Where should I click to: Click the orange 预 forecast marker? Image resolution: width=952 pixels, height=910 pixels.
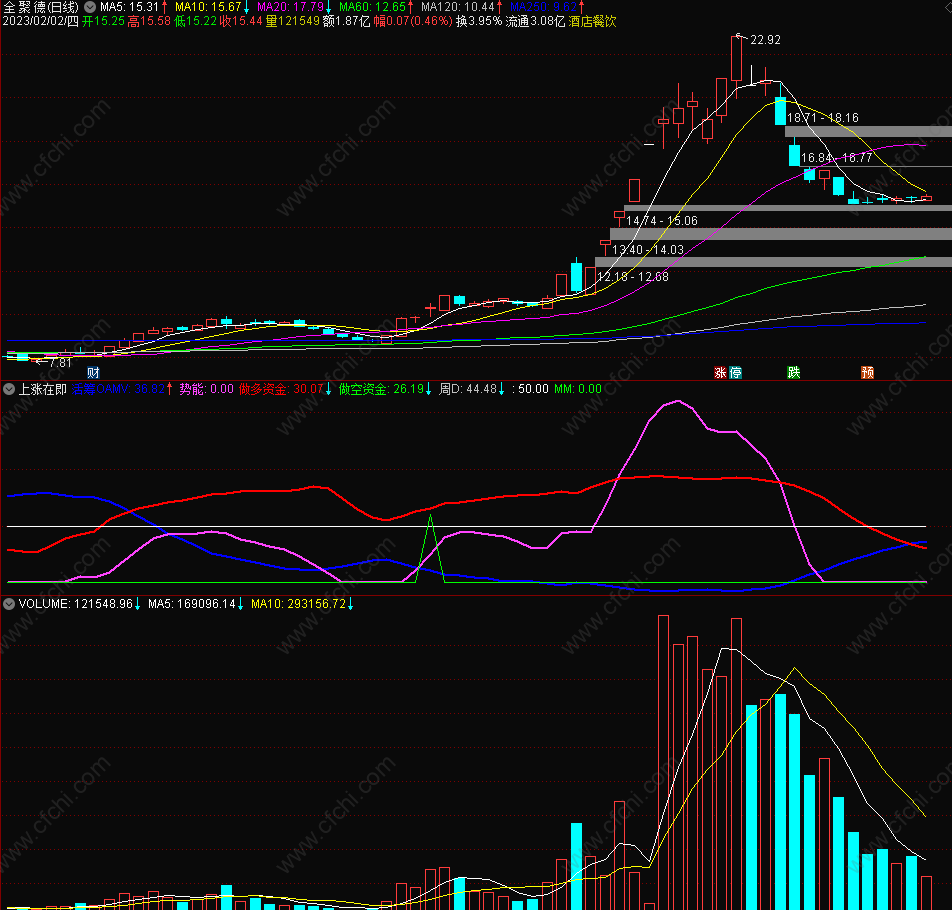[x=868, y=373]
